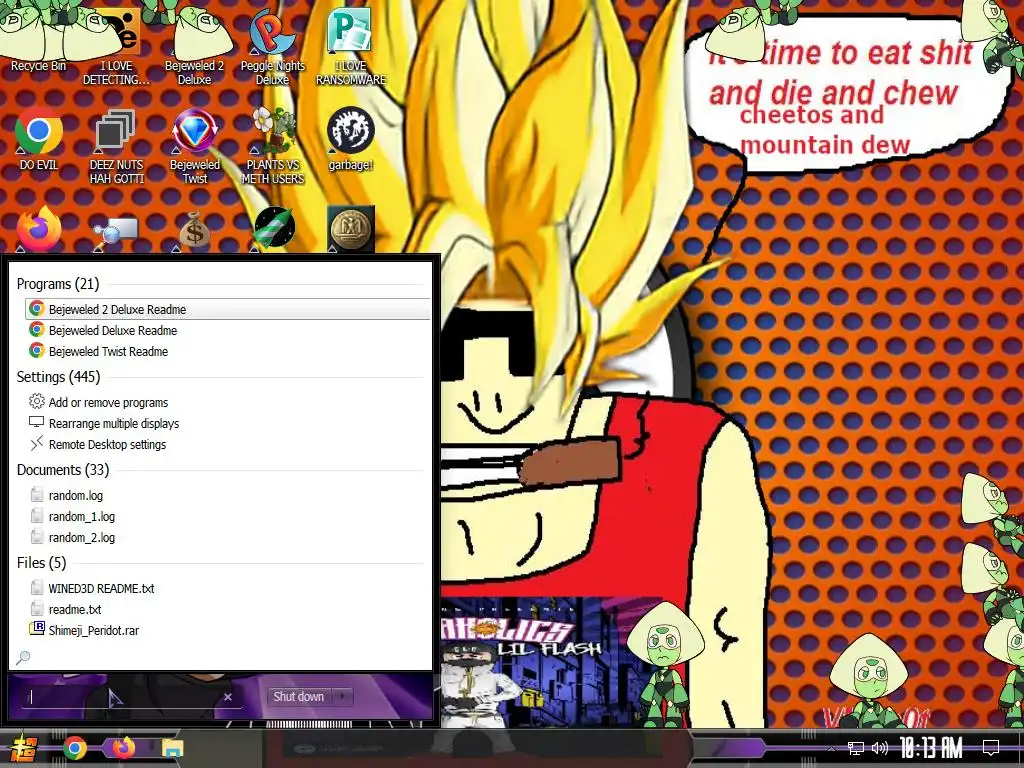Open the Action Center notification icon

[991, 748]
